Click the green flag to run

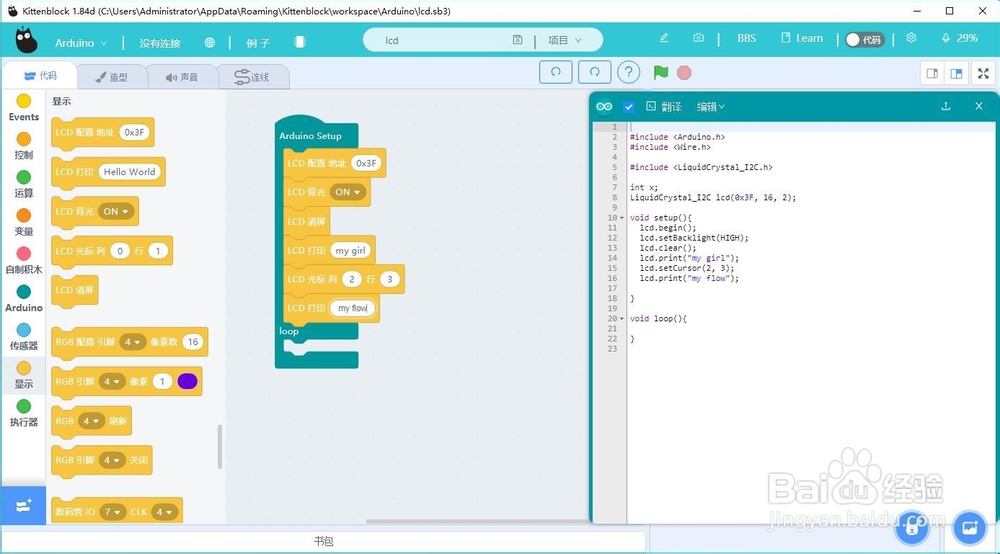click(661, 72)
